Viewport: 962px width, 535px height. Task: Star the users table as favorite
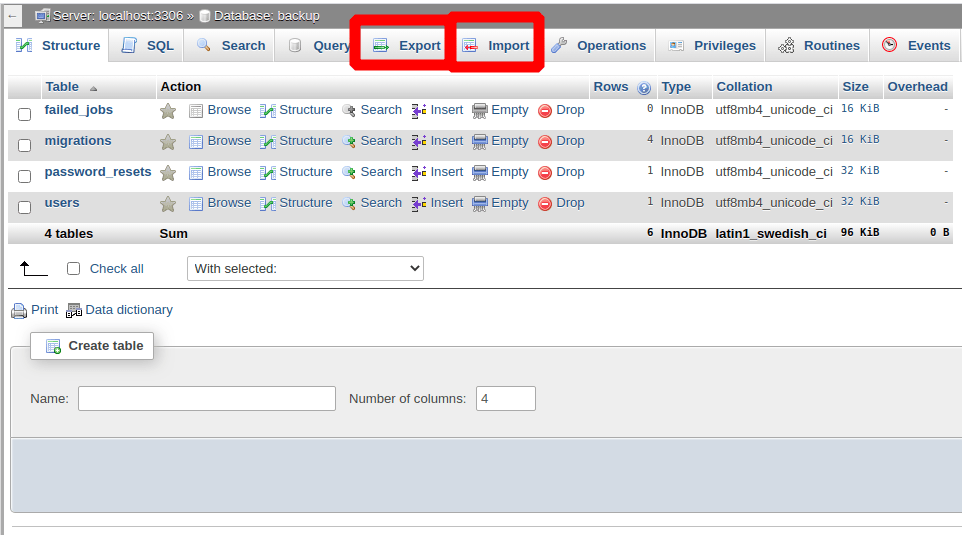(x=167, y=204)
